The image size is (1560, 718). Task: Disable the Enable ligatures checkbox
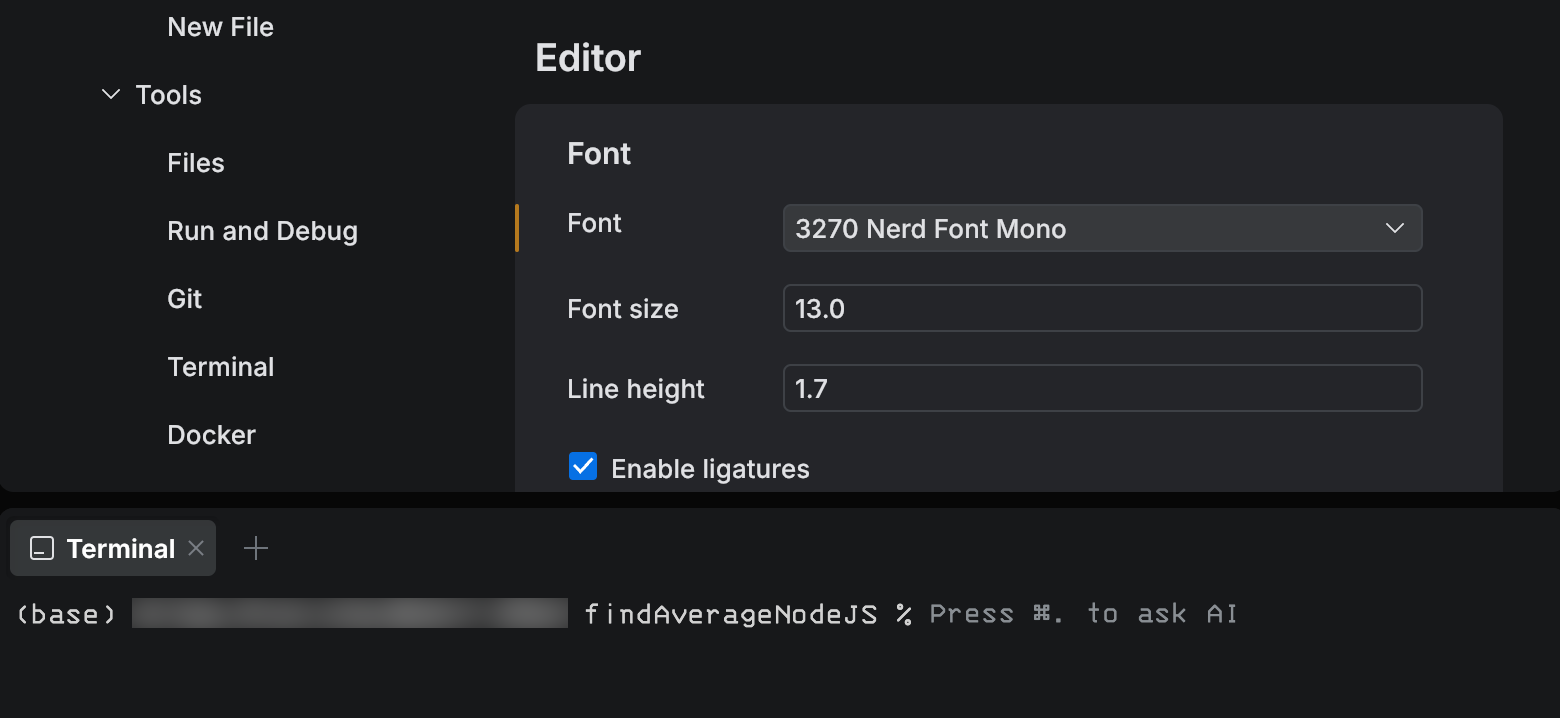click(583, 466)
